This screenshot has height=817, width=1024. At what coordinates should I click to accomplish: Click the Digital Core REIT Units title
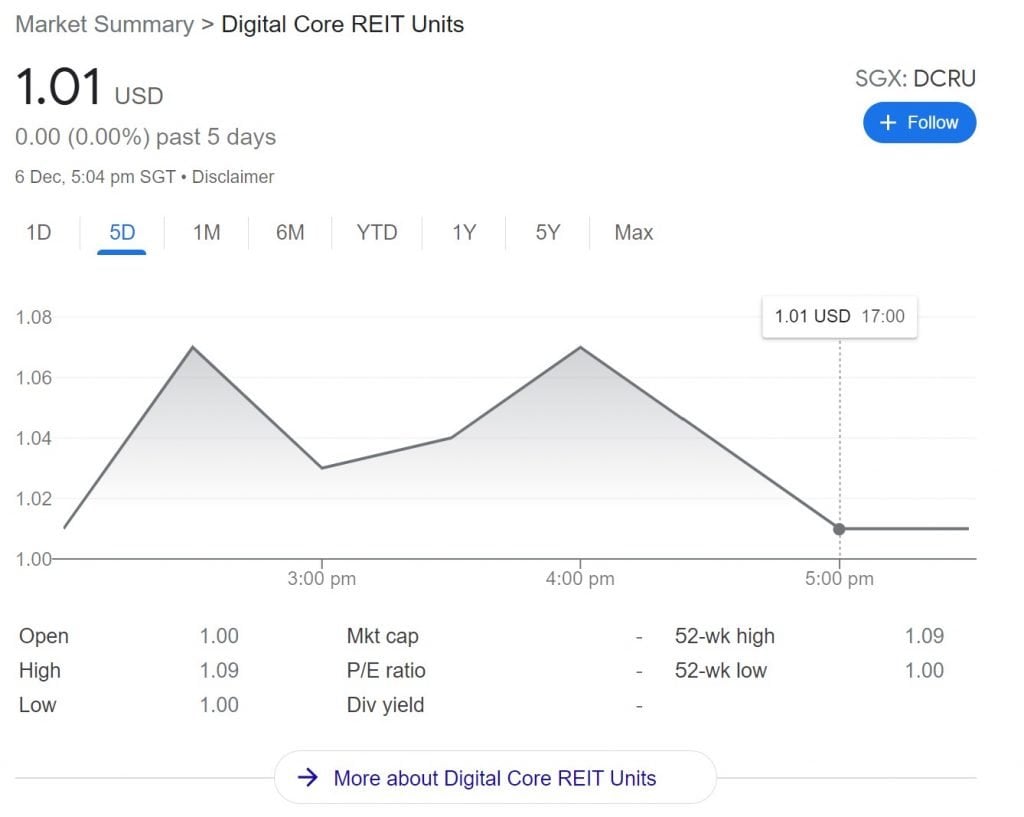click(x=343, y=25)
